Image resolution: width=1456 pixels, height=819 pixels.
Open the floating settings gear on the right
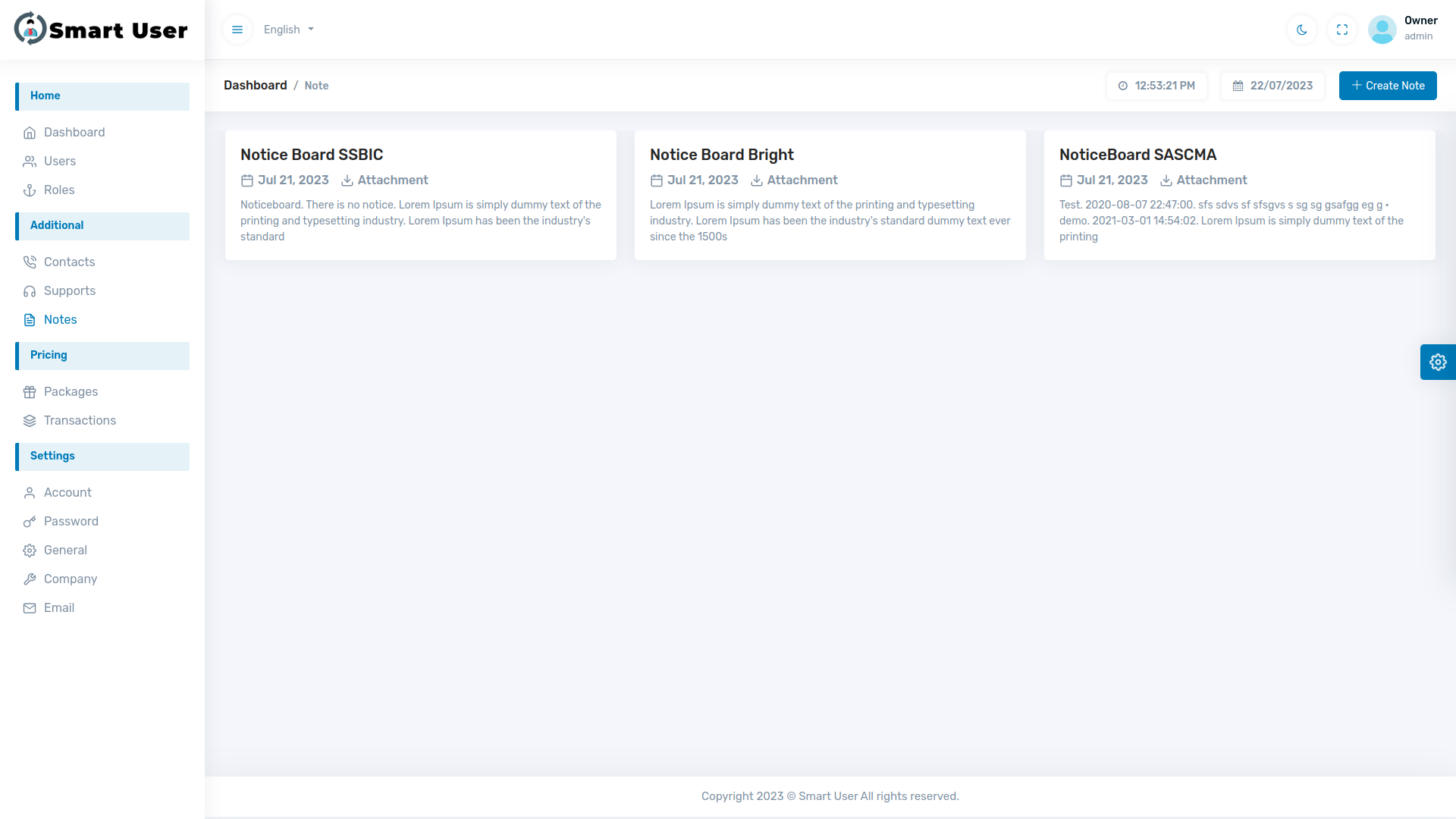(x=1438, y=362)
